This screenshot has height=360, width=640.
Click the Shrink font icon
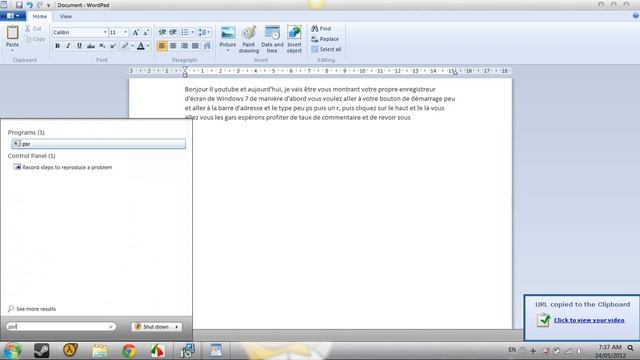click(146, 32)
